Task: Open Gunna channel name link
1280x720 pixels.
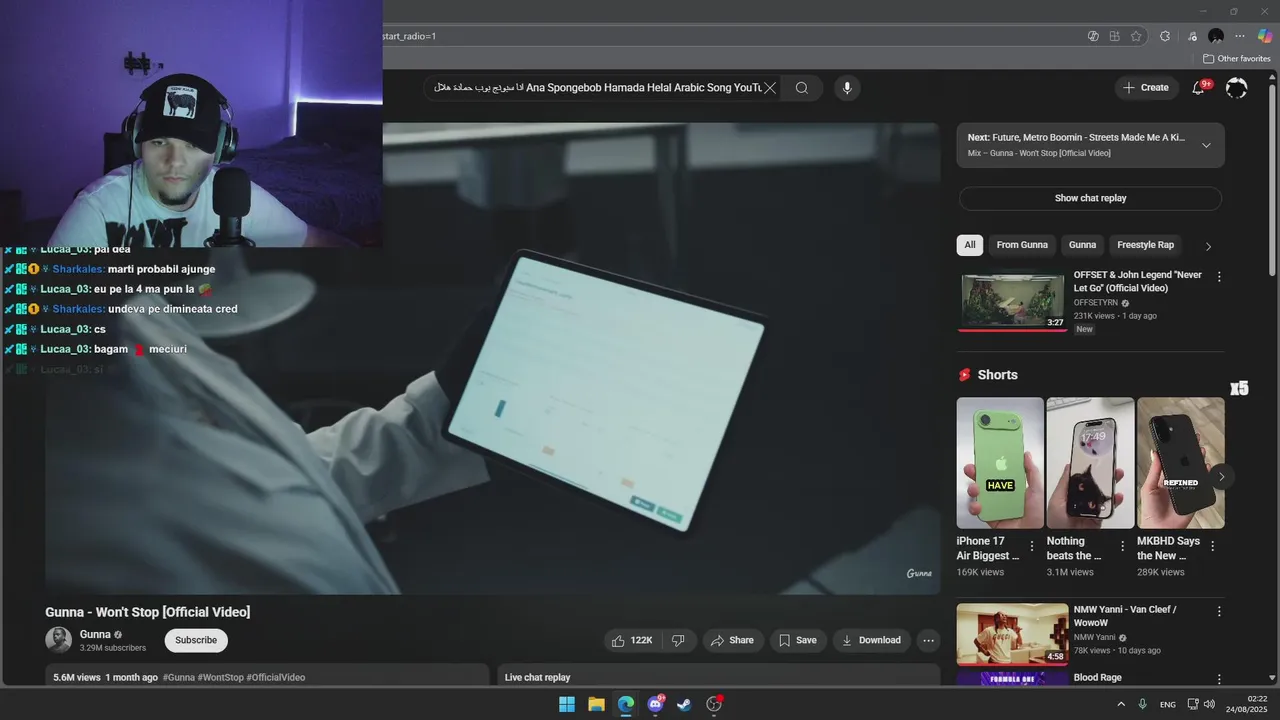Action: click(x=95, y=634)
